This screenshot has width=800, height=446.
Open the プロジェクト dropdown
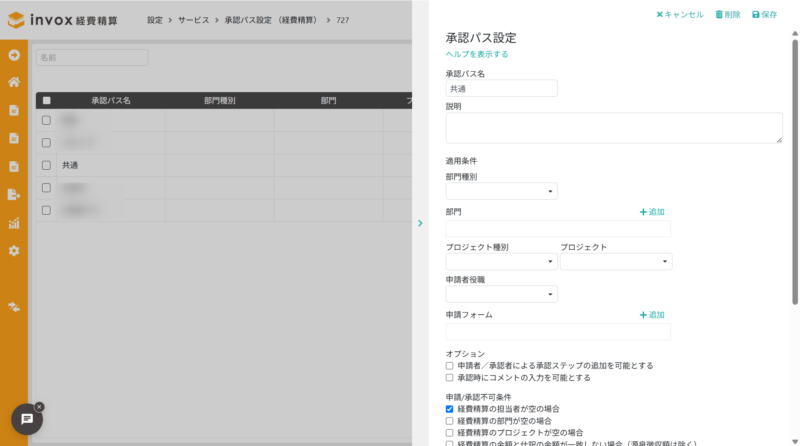[x=616, y=261]
